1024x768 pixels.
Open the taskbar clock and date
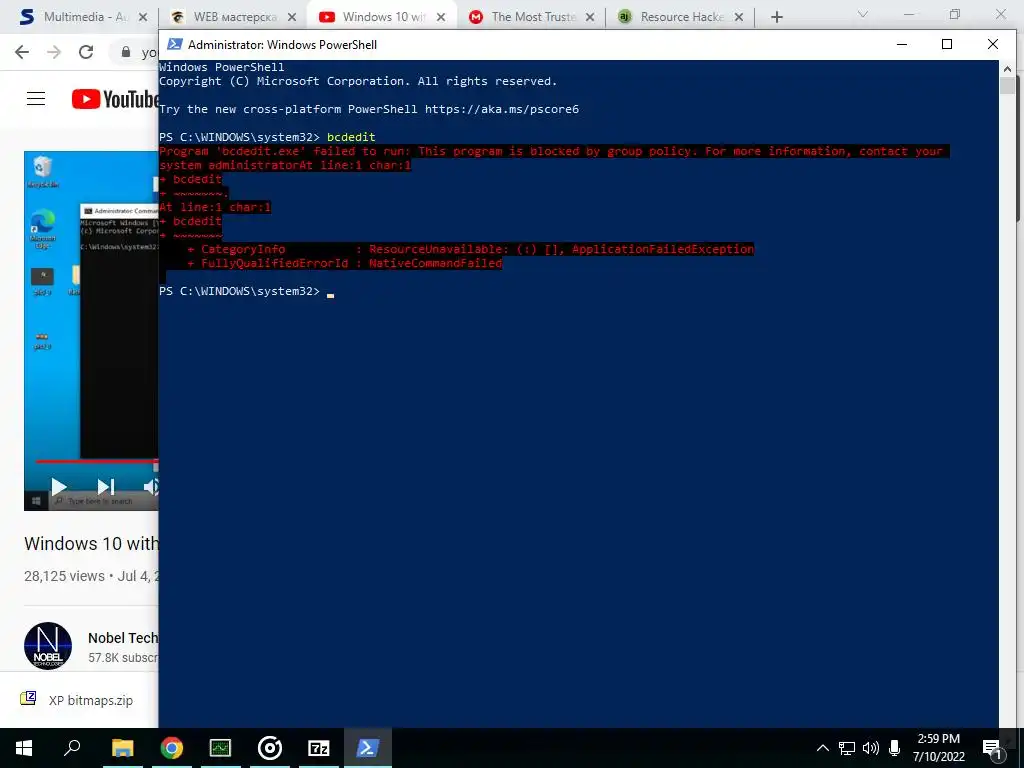[939, 748]
